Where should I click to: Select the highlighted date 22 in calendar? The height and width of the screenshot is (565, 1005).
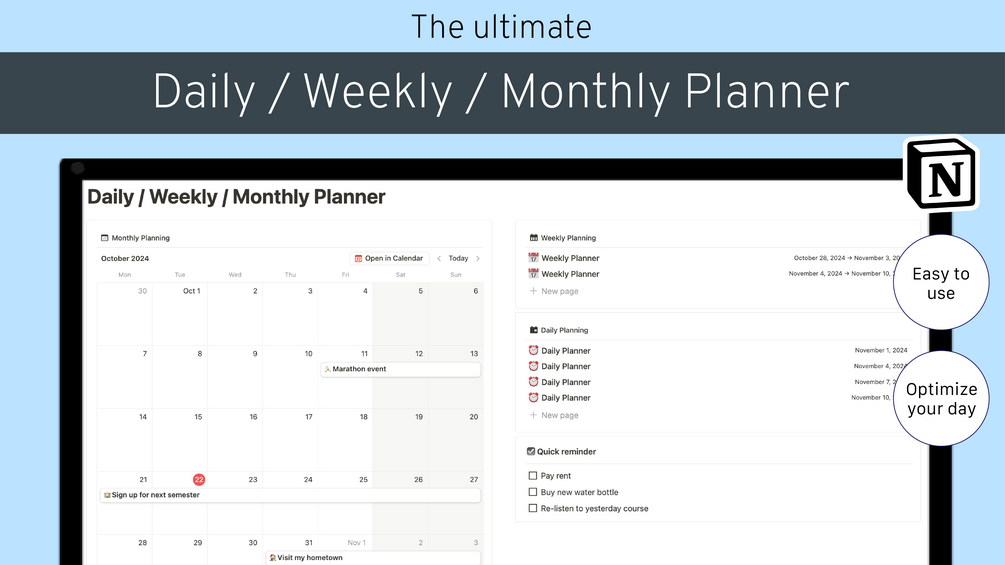point(199,480)
